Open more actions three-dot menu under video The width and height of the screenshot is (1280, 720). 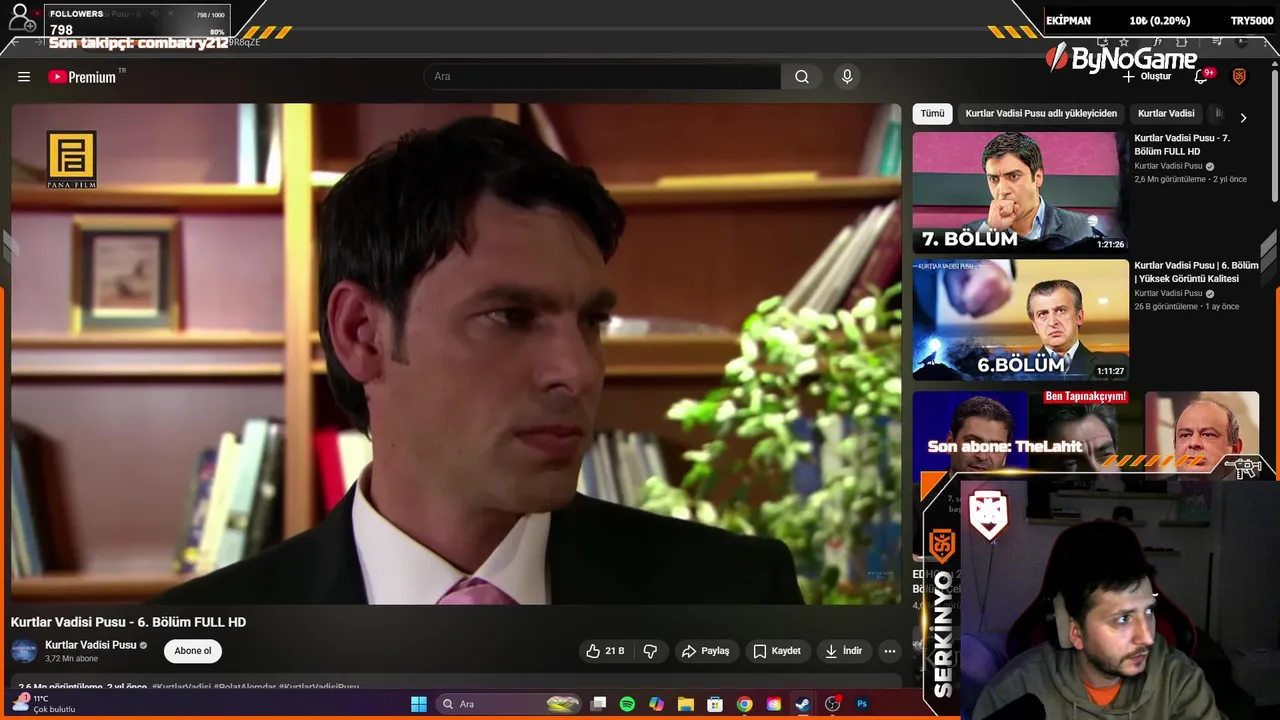(x=889, y=651)
